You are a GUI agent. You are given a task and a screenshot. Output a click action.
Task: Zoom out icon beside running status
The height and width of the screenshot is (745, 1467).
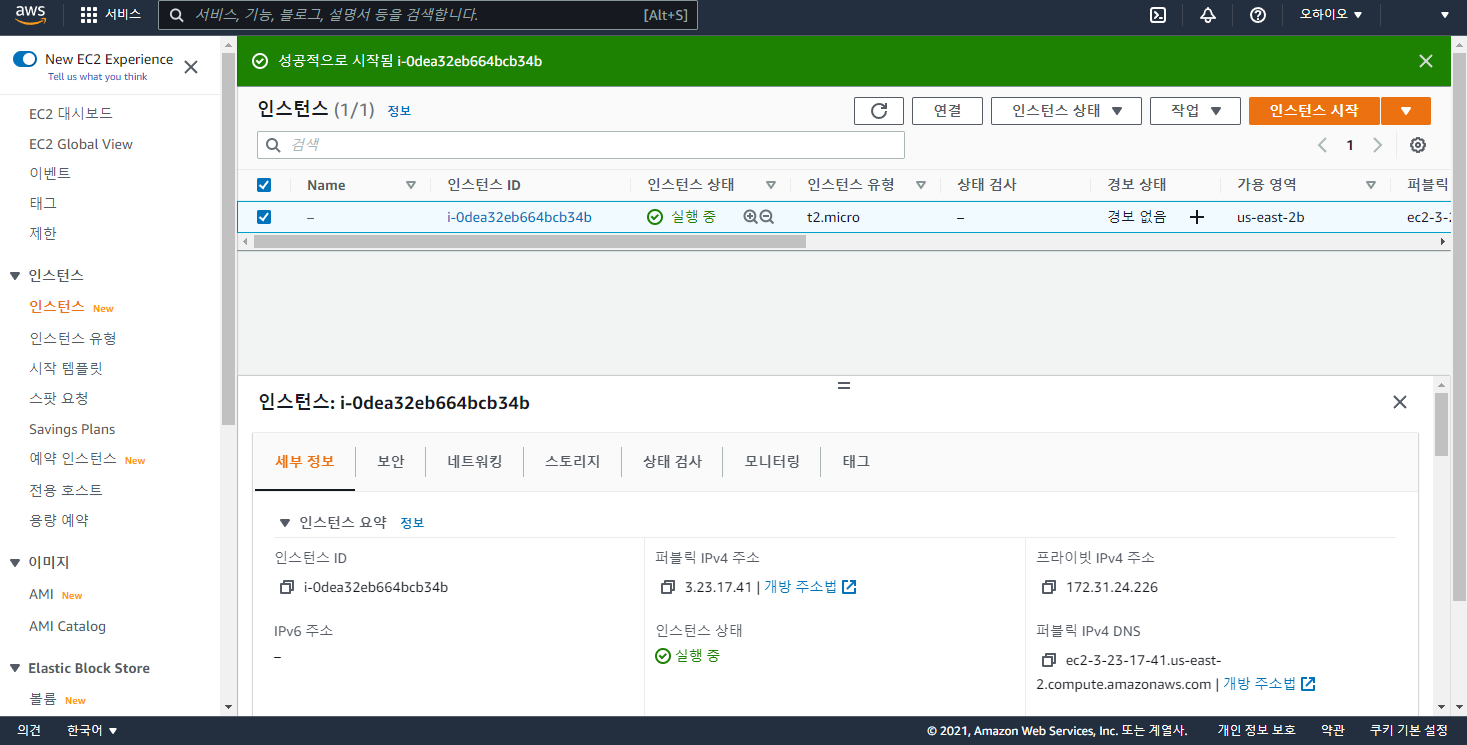767,217
